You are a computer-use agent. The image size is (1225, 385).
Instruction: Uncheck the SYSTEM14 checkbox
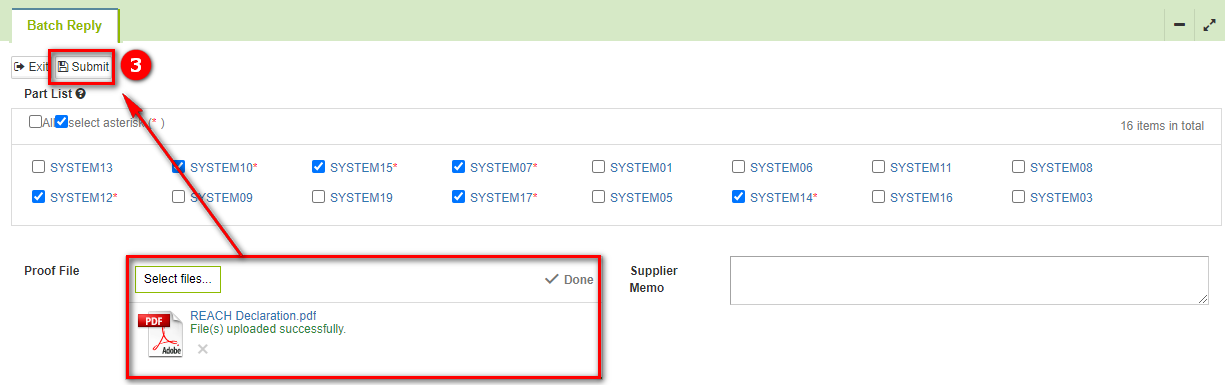pyautogui.click(x=738, y=197)
